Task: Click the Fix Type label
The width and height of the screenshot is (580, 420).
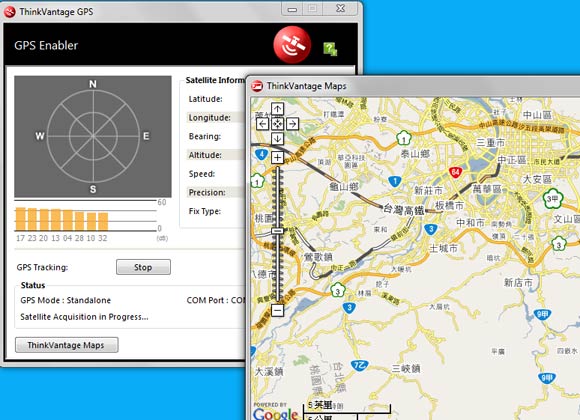Action: (x=205, y=211)
